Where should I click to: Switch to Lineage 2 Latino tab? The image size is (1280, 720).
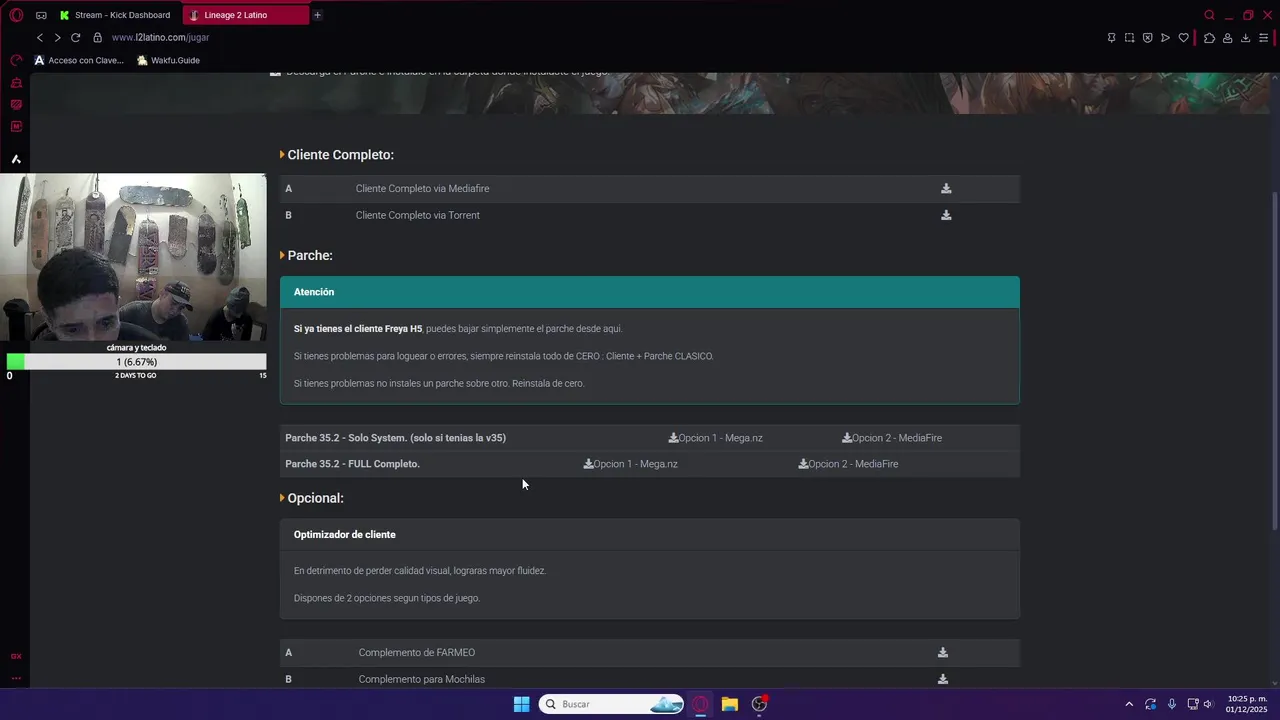coord(245,15)
